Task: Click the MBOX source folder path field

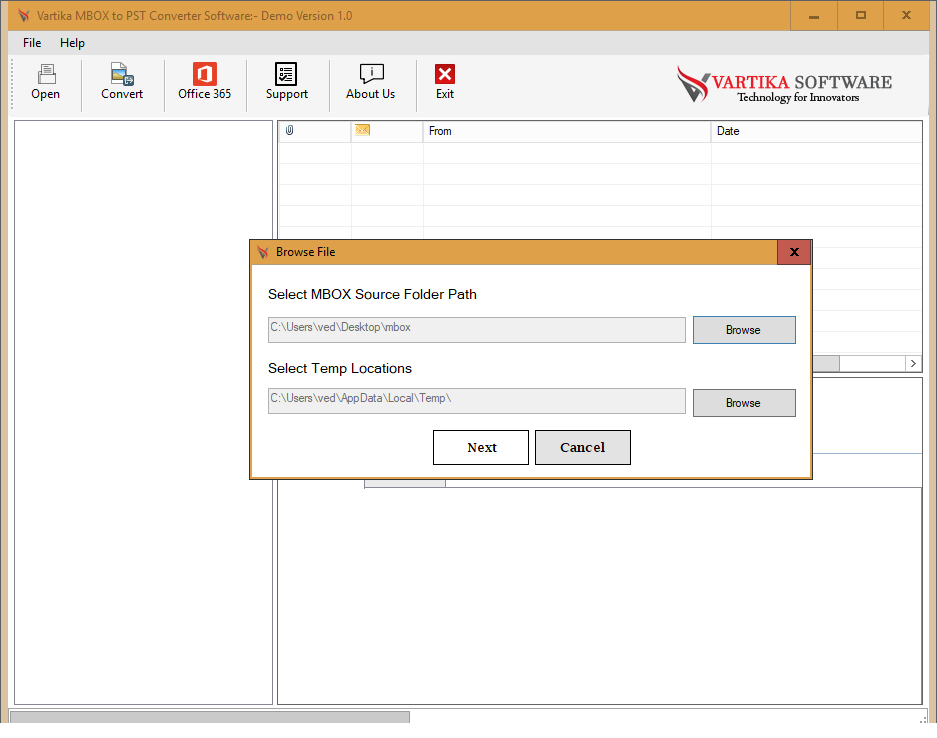Action: click(x=476, y=330)
